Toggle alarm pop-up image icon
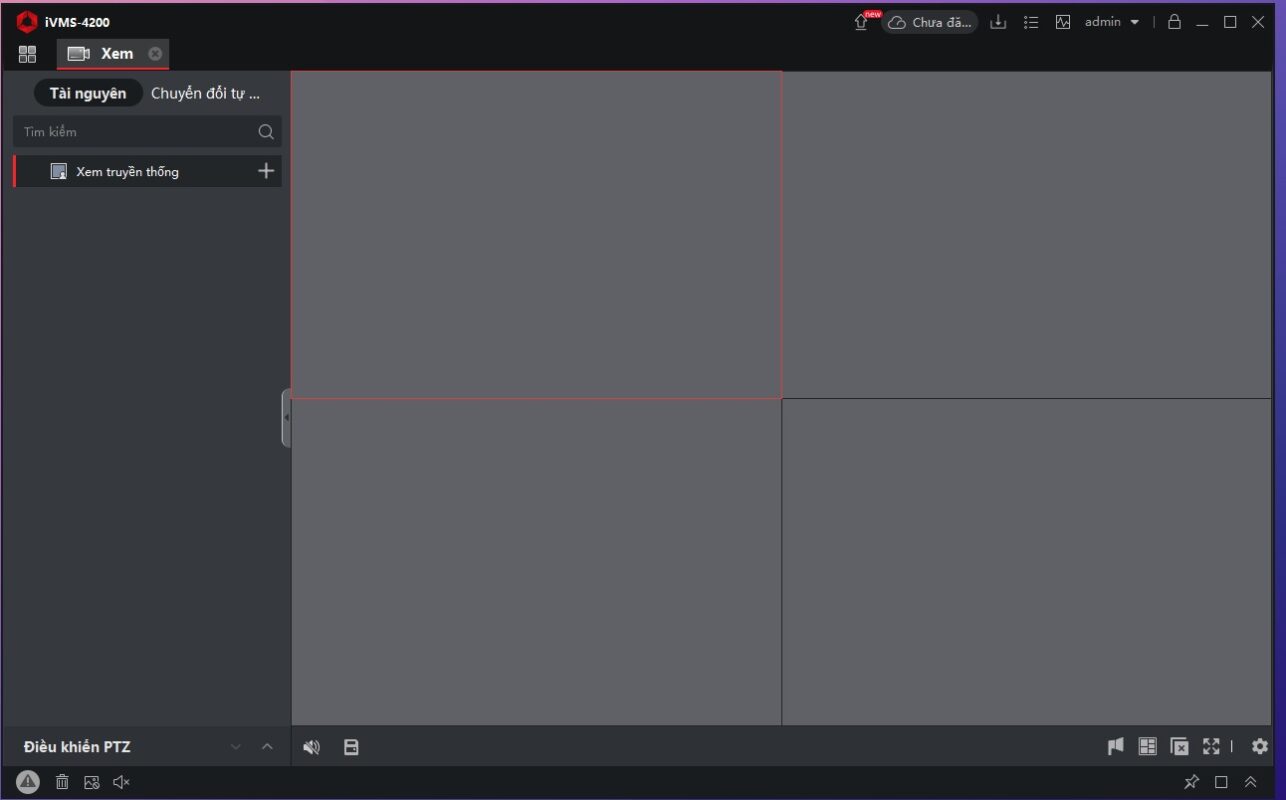 point(92,782)
